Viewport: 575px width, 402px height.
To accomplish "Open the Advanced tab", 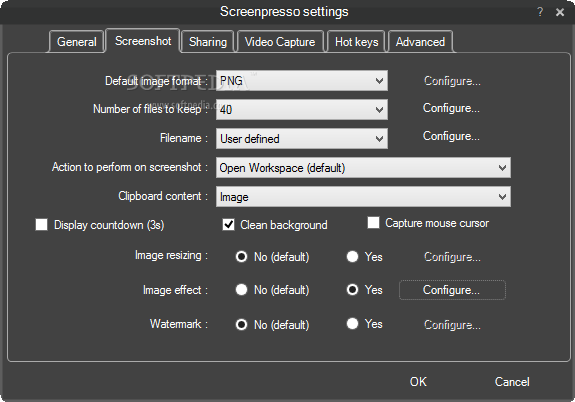I will 420,42.
